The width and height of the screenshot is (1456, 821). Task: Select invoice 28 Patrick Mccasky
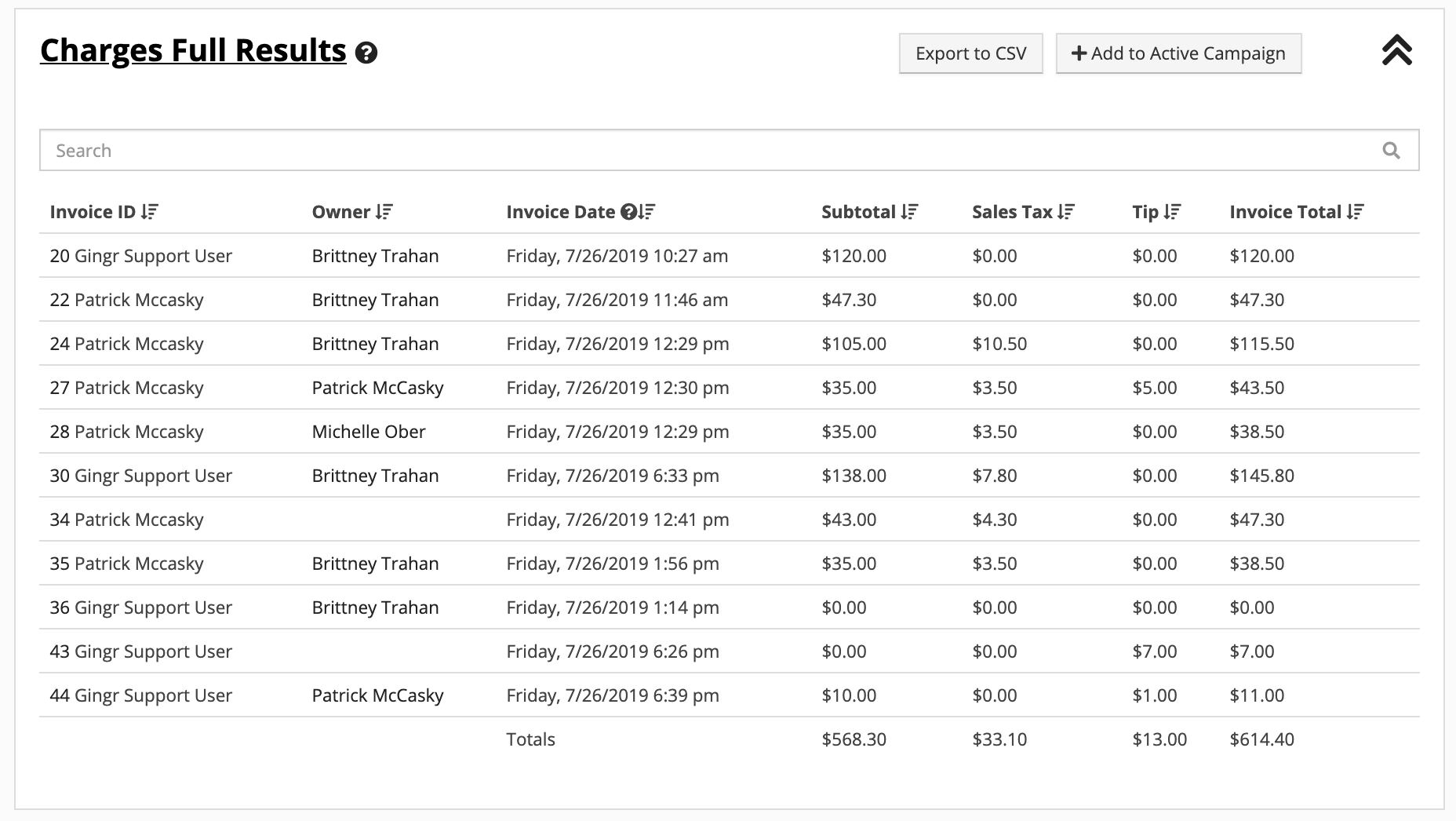[126, 432]
